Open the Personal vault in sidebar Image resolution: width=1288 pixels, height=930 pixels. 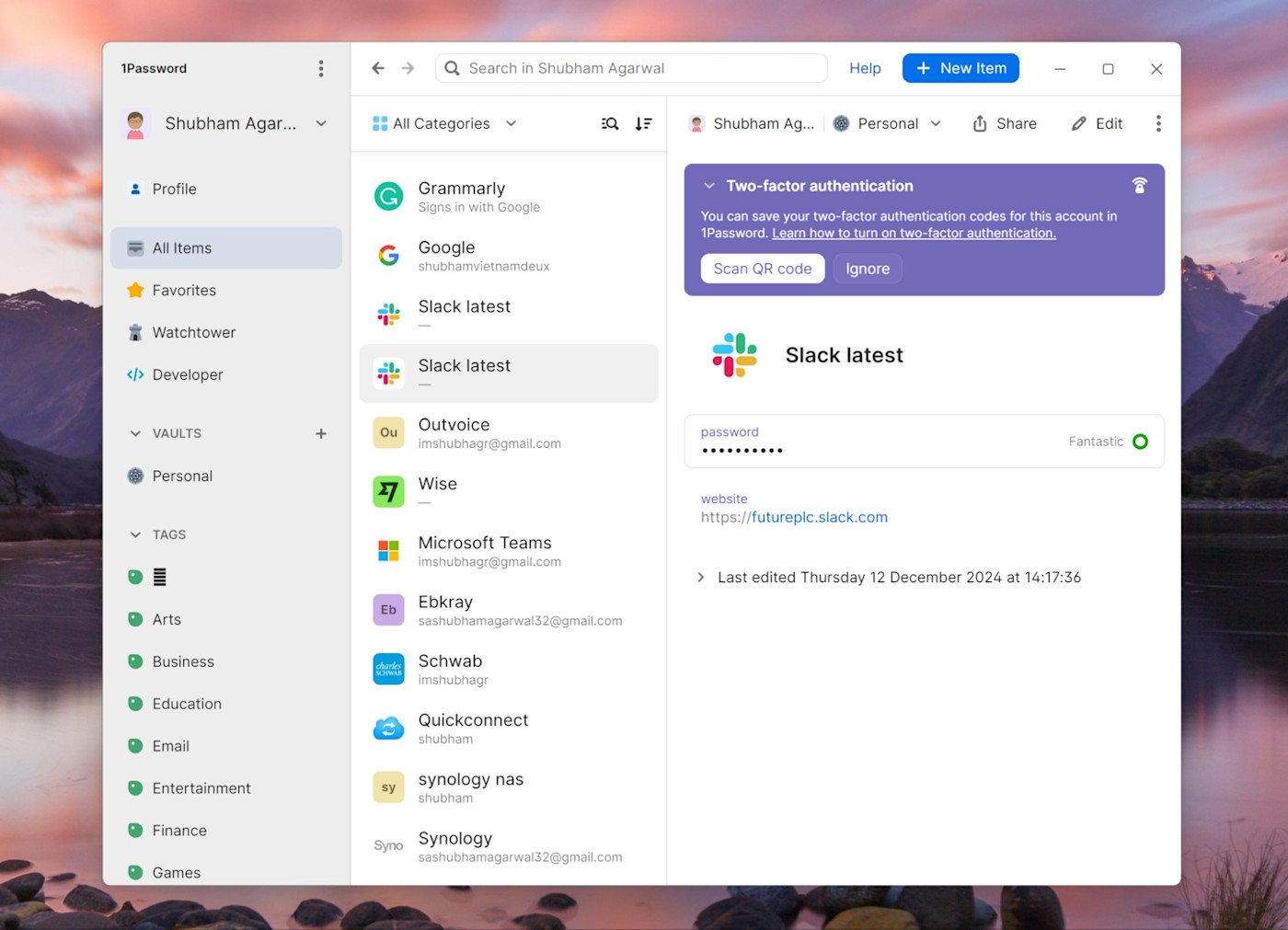[x=226, y=476]
